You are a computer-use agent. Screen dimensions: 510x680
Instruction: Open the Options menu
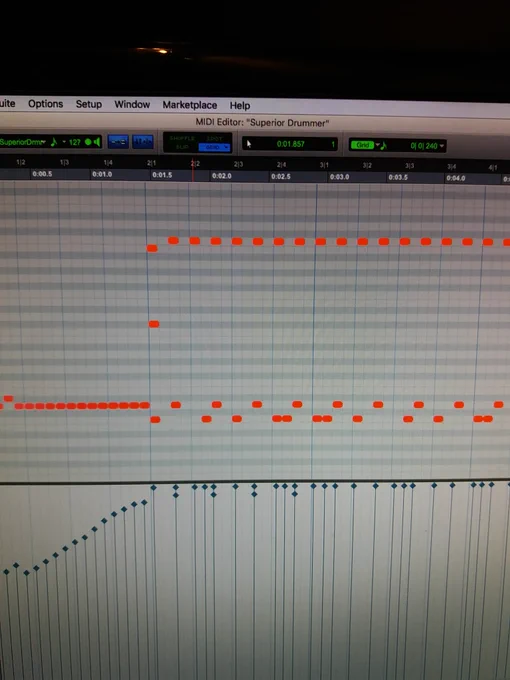(46, 104)
